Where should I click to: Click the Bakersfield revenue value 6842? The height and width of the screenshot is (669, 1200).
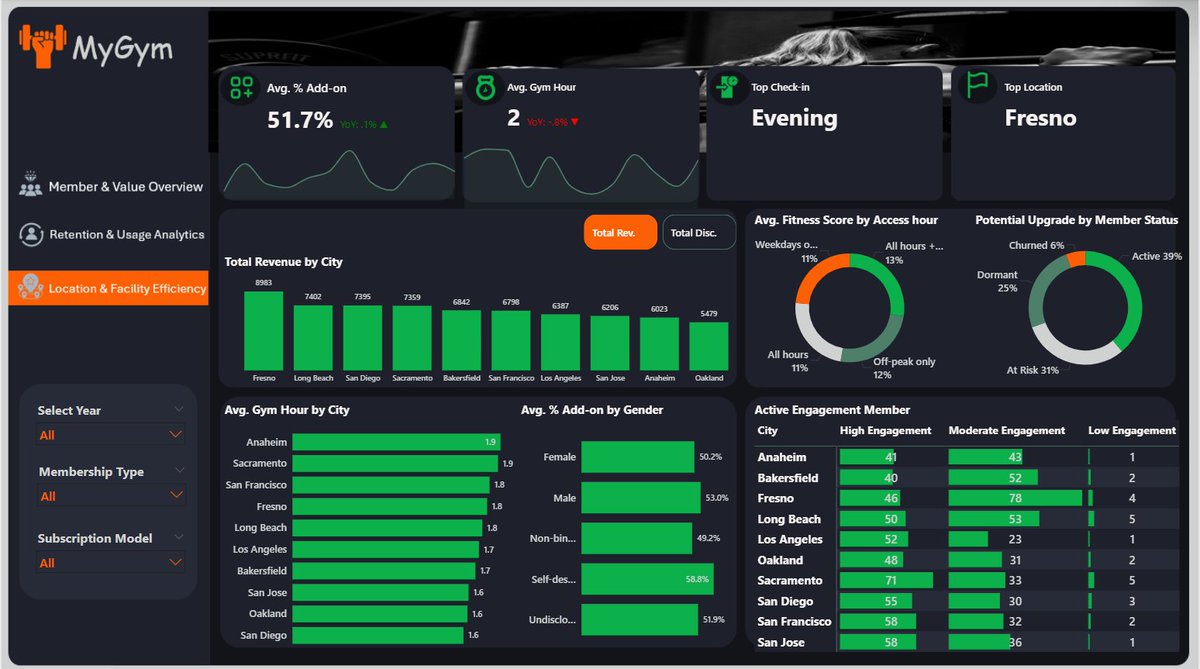[461, 302]
